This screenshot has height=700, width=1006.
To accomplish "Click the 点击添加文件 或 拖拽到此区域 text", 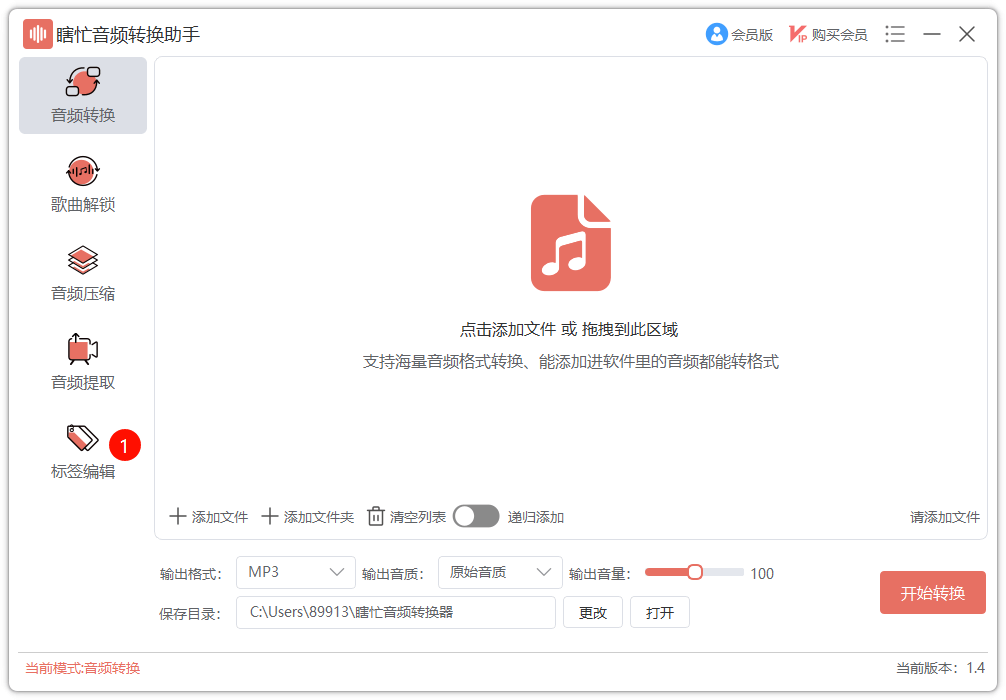I will pos(569,329).
